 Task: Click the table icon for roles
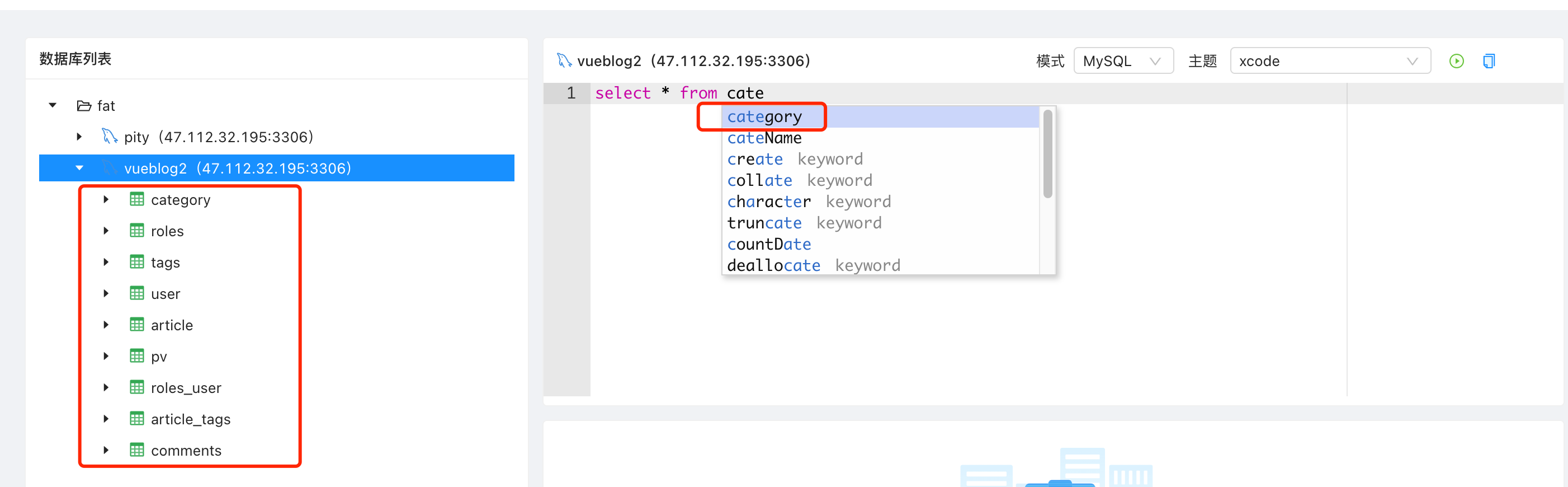[137, 231]
